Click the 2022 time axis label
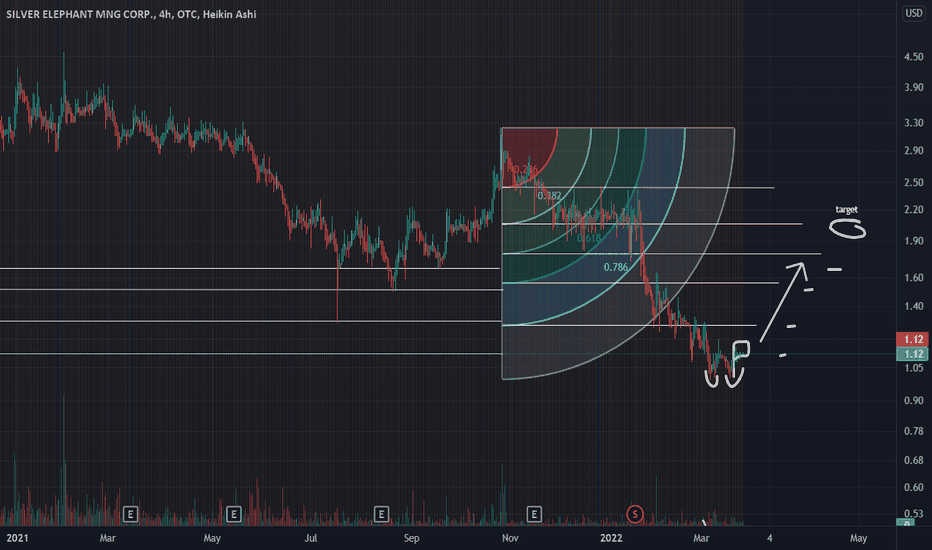 [611, 538]
